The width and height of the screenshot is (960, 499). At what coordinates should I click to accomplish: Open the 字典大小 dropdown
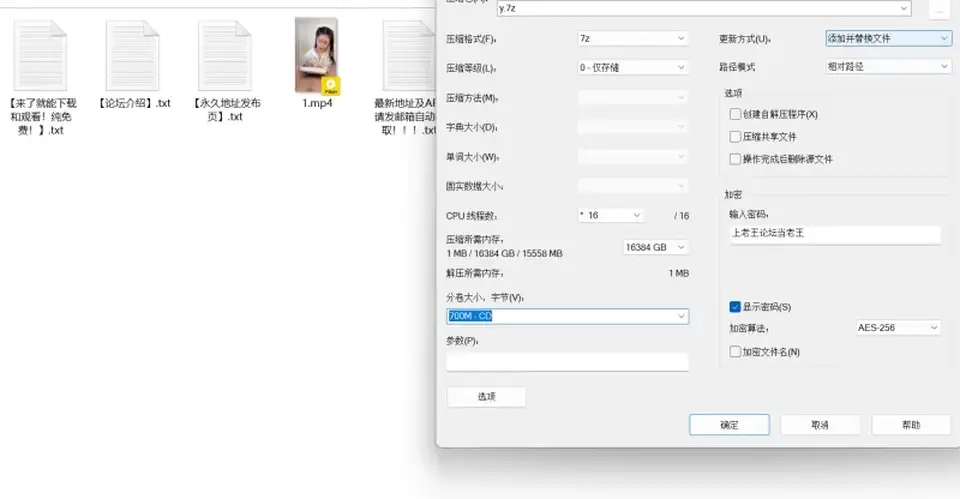click(633, 127)
